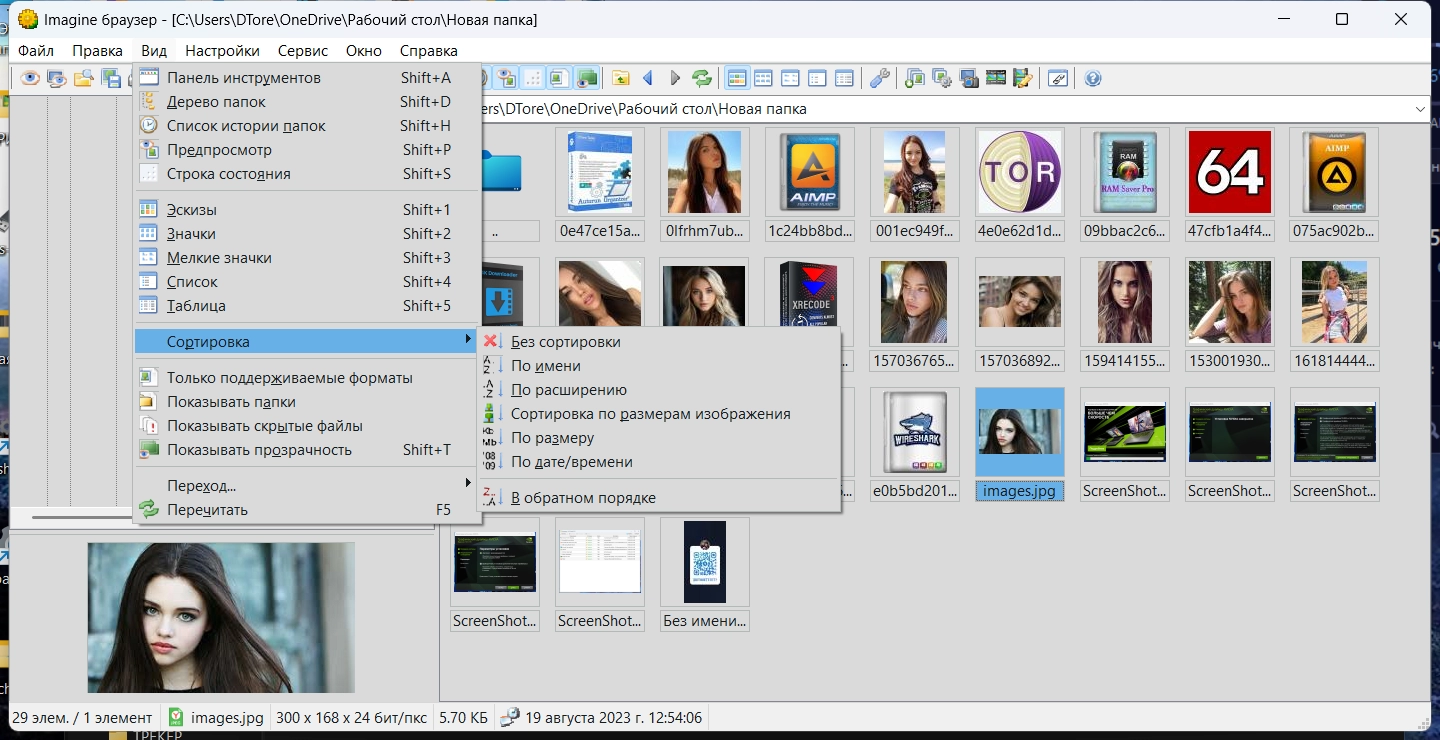1440x740 pixels.
Task: Toggle 'Только поддерживаемые форматы' option
Action: point(289,378)
